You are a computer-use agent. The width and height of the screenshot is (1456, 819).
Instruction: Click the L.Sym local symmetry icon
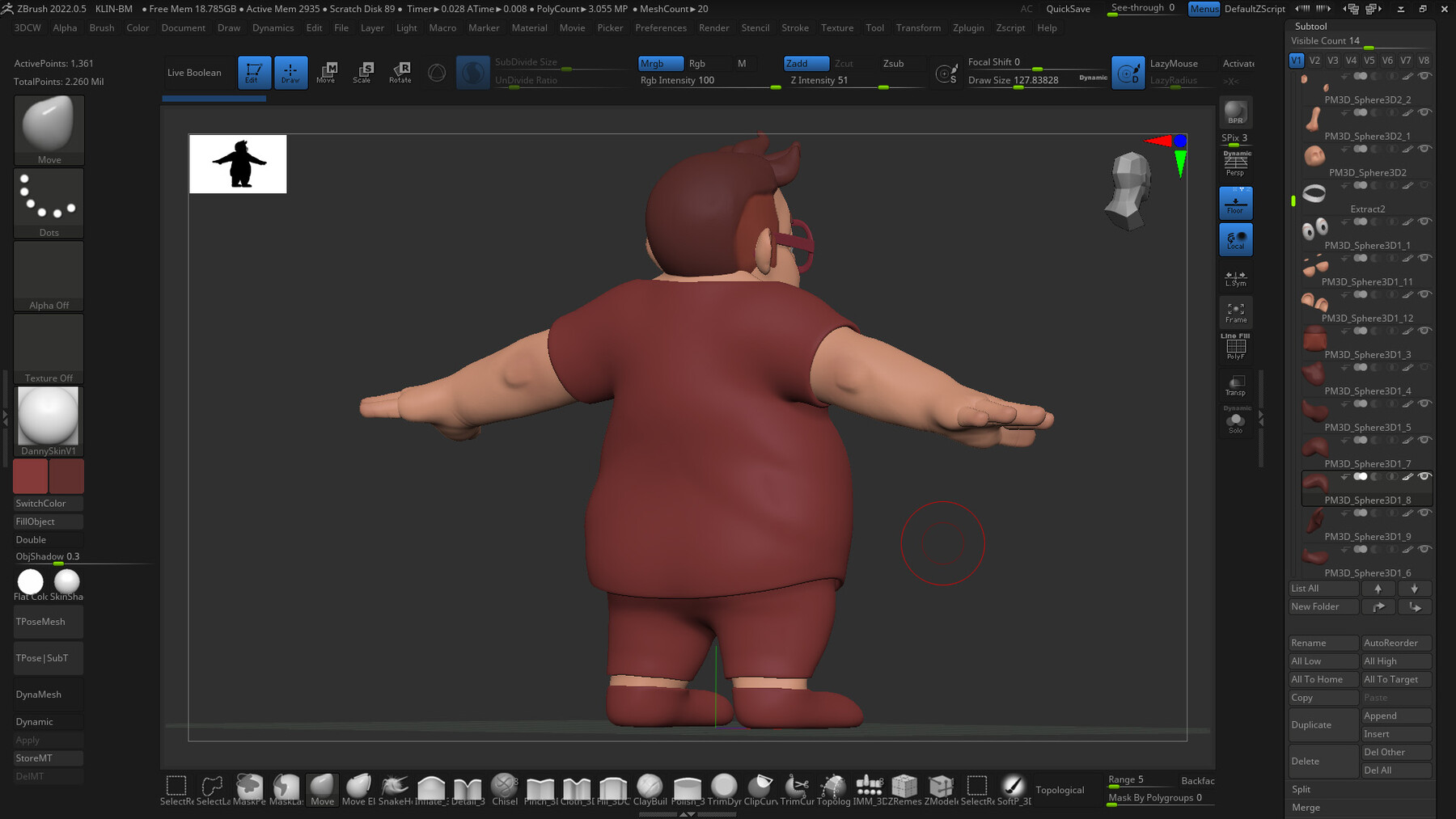(x=1235, y=277)
